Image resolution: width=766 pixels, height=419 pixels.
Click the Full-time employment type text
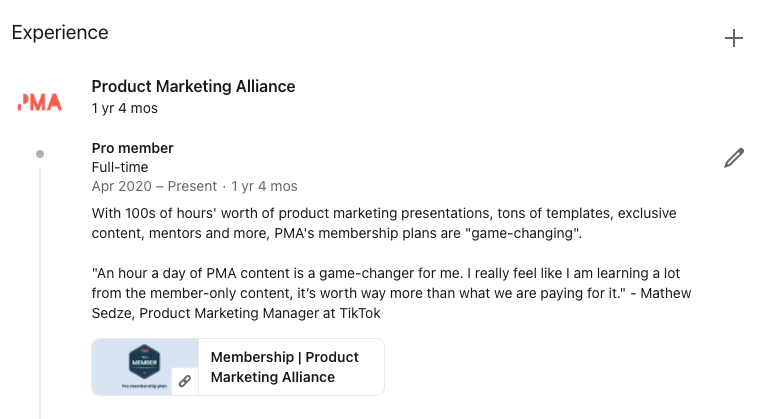120,167
